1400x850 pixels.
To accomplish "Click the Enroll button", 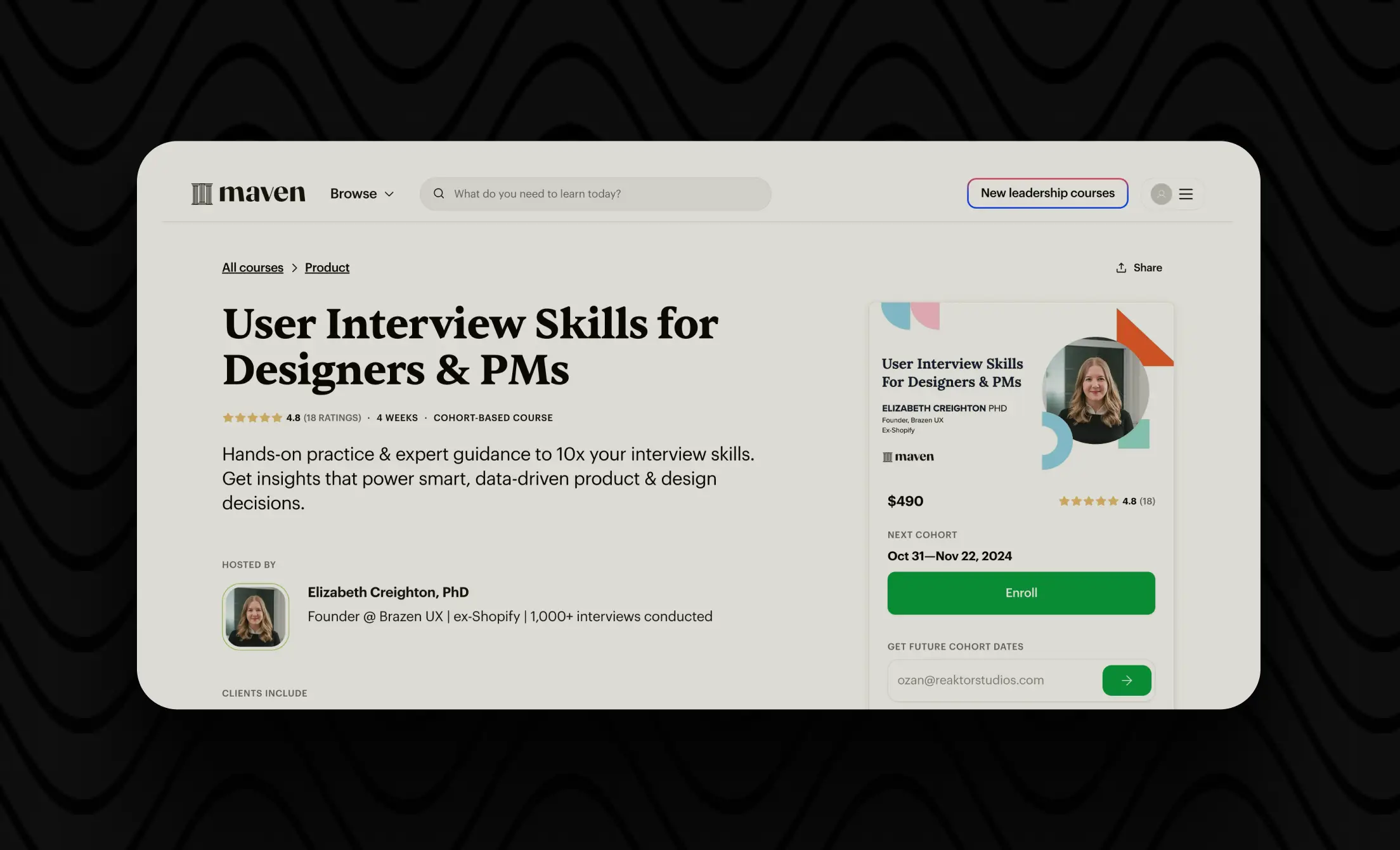I will pos(1021,592).
